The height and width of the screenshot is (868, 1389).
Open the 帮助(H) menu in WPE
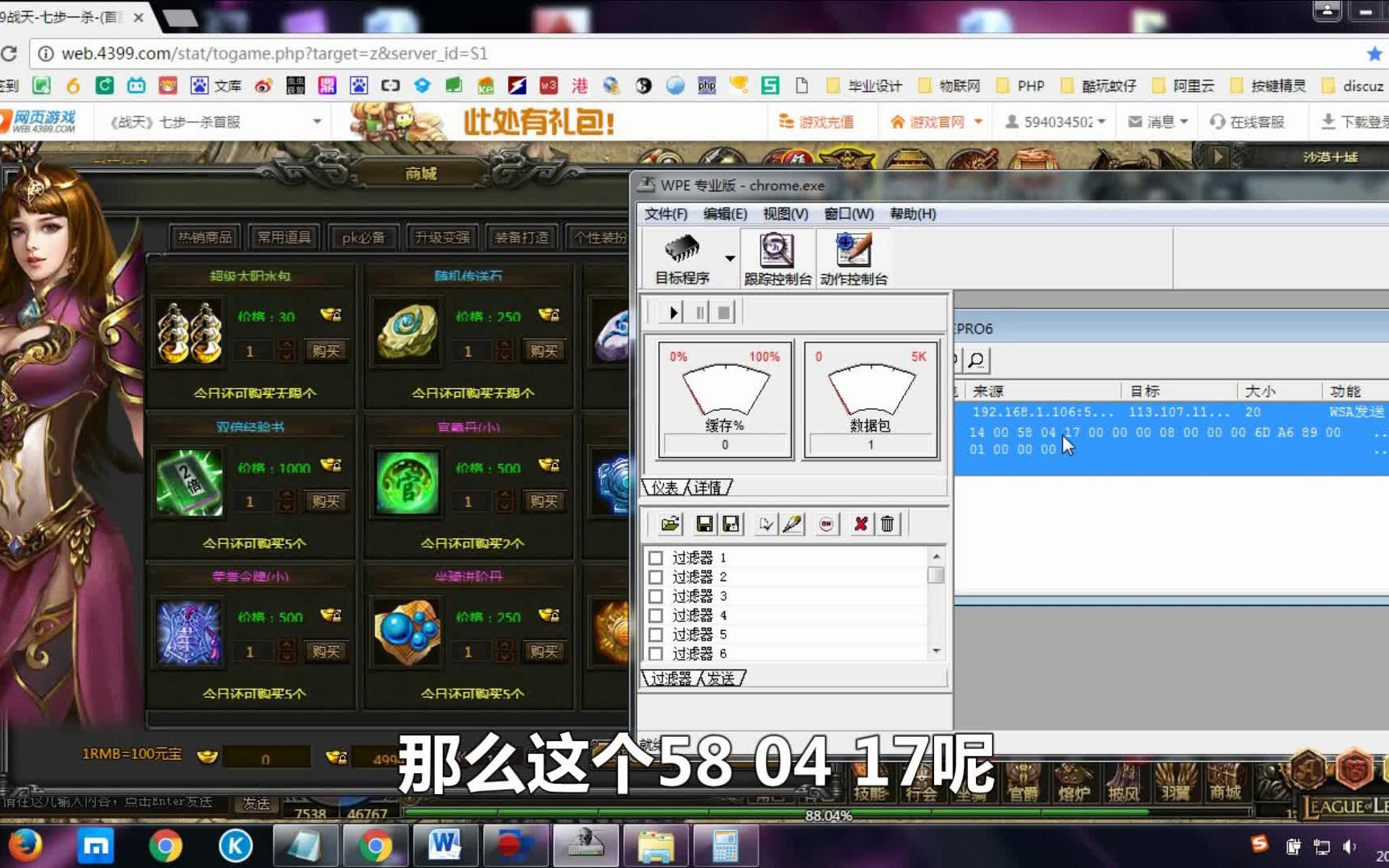912,214
